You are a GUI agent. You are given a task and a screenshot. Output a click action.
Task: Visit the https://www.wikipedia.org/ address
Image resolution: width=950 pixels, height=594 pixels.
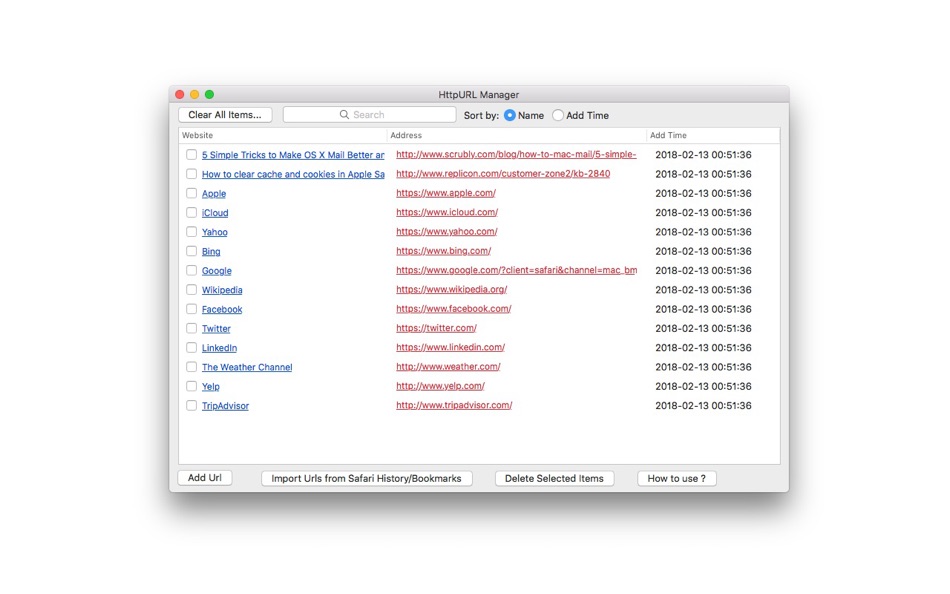pyautogui.click(x=451, y=290)
